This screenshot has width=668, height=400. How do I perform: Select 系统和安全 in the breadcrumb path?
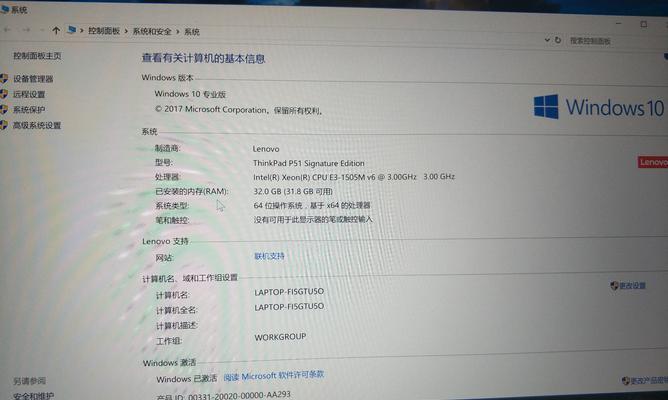point(152,32)
